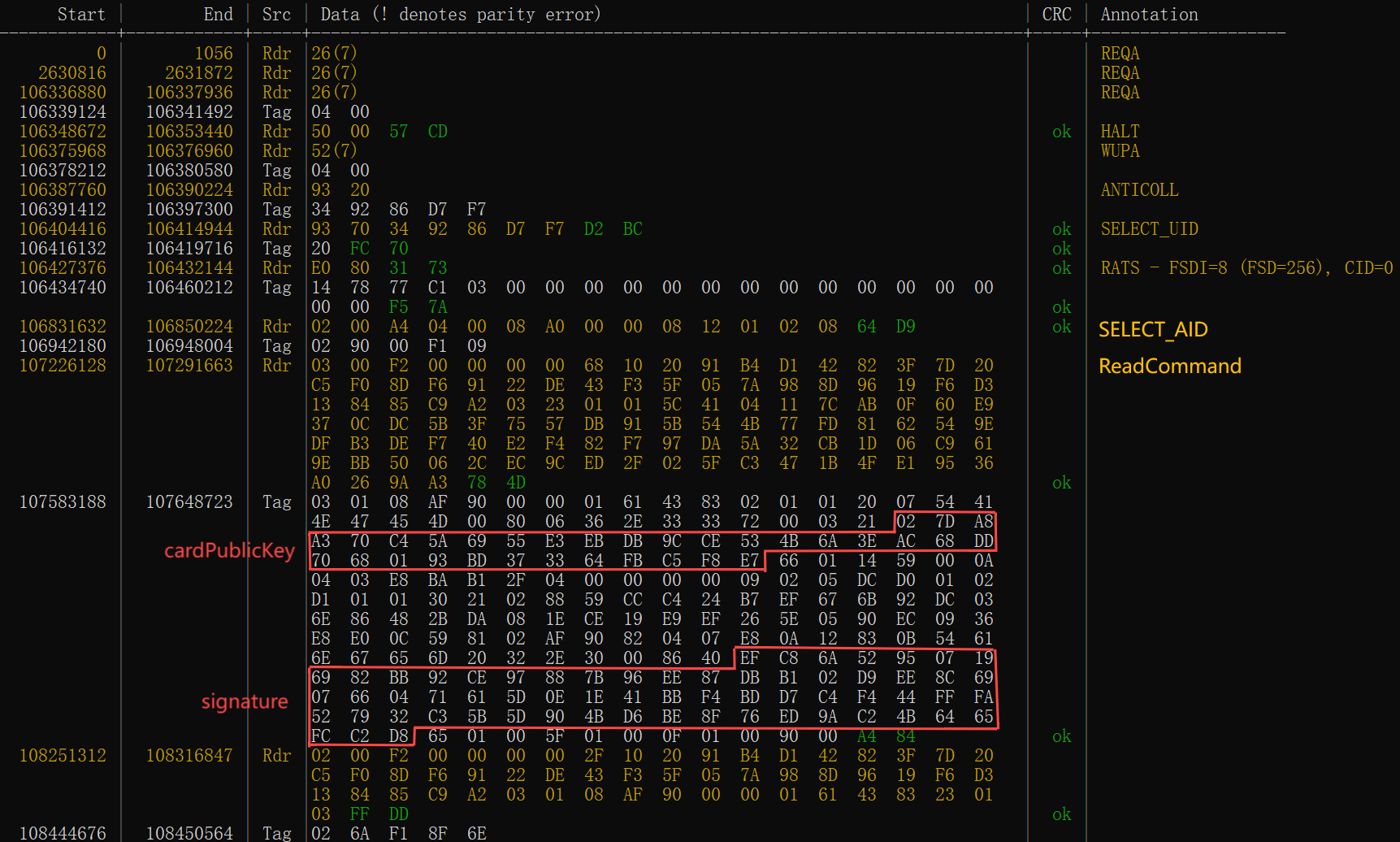Click the cardPublicKey red label
The height and width of the screenshot is (842, 1400).
pos(229,551)
